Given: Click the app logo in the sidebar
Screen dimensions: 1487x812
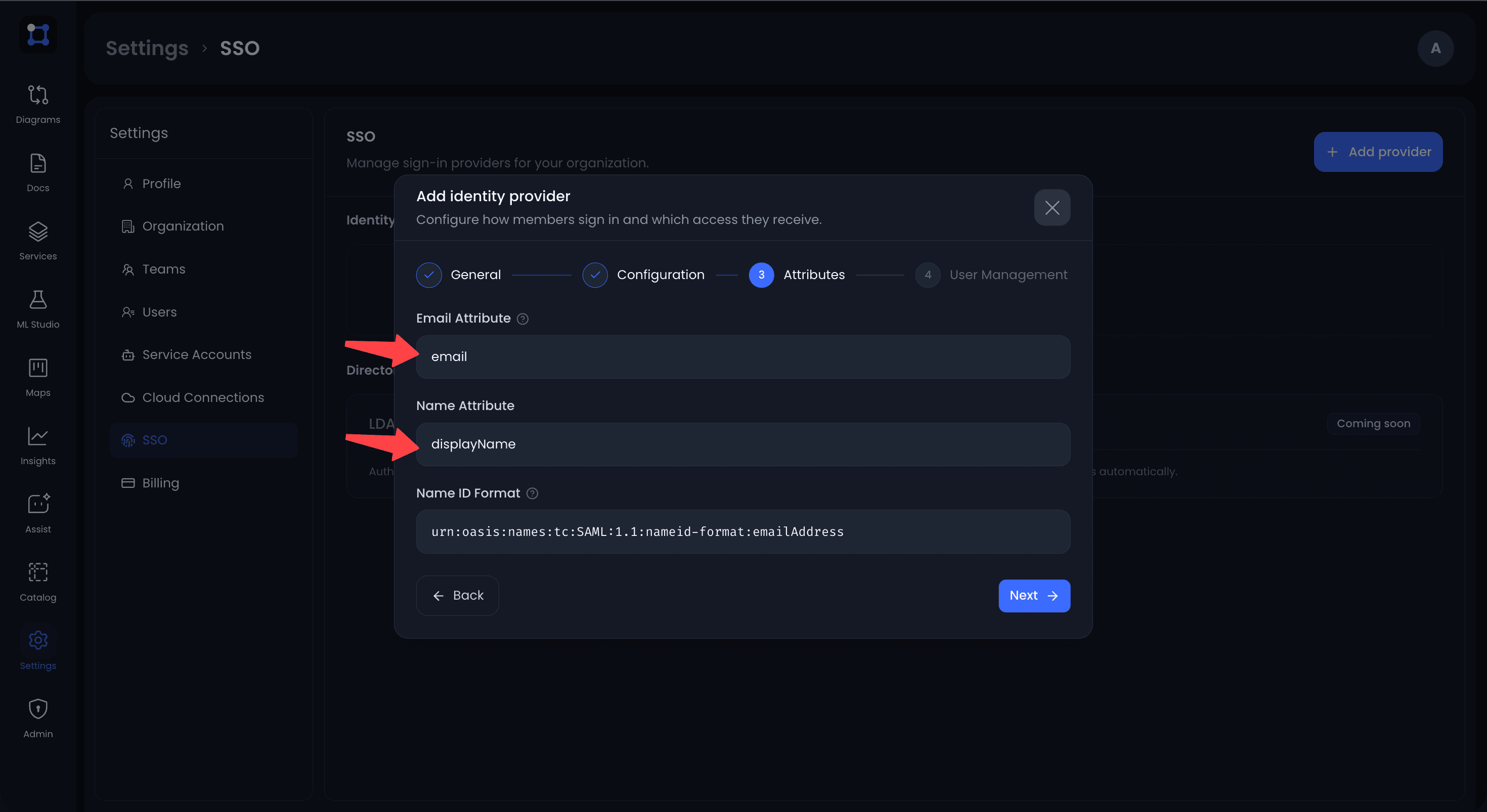Looking at the screenshot, I should click(38, 34).
